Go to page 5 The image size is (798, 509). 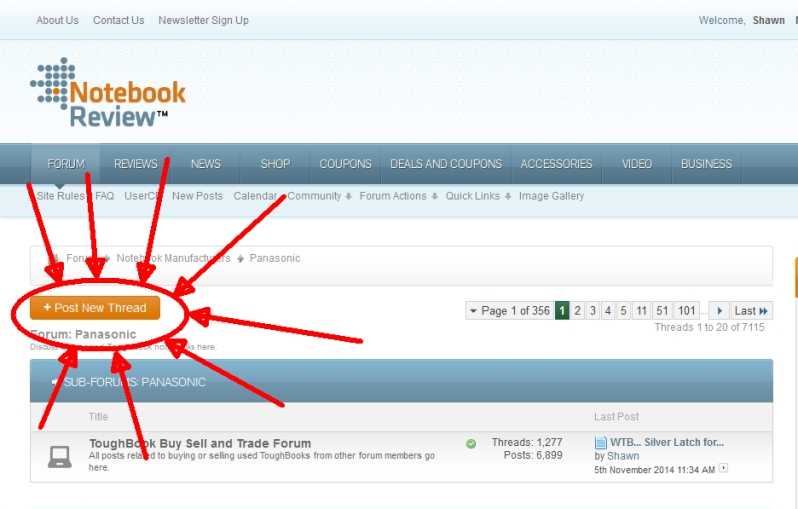623,310
